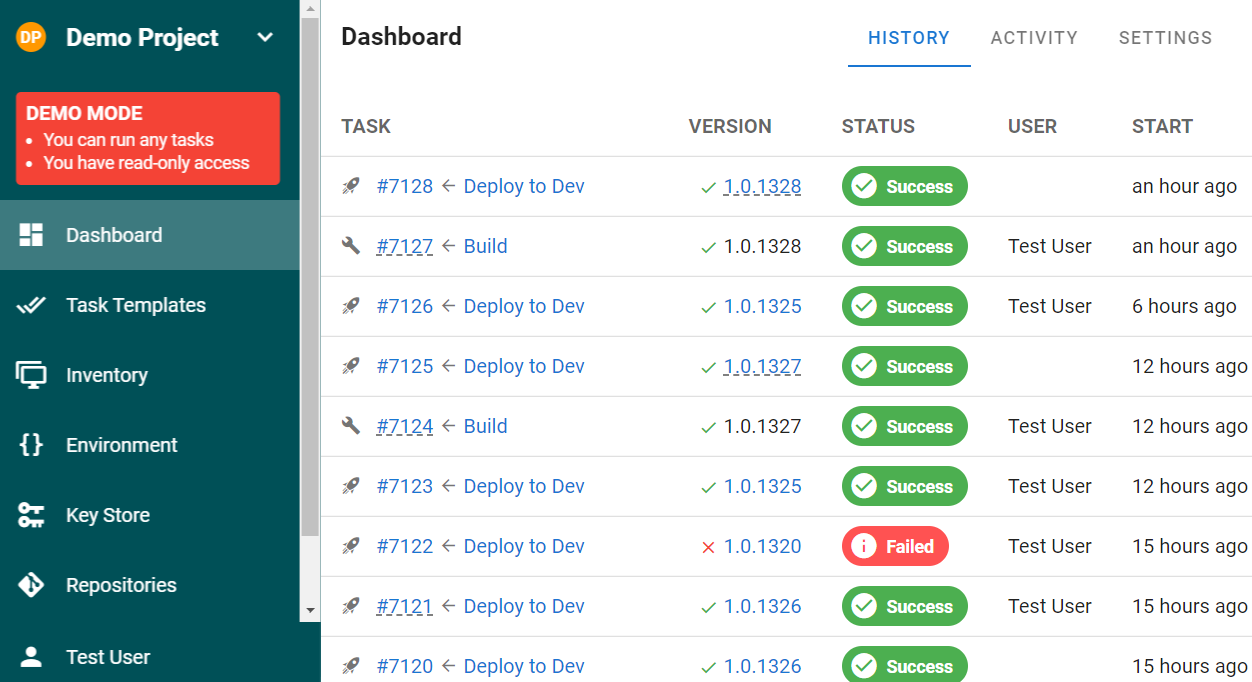
Task: Open task #7128 details link
Action: coord(404,186)
